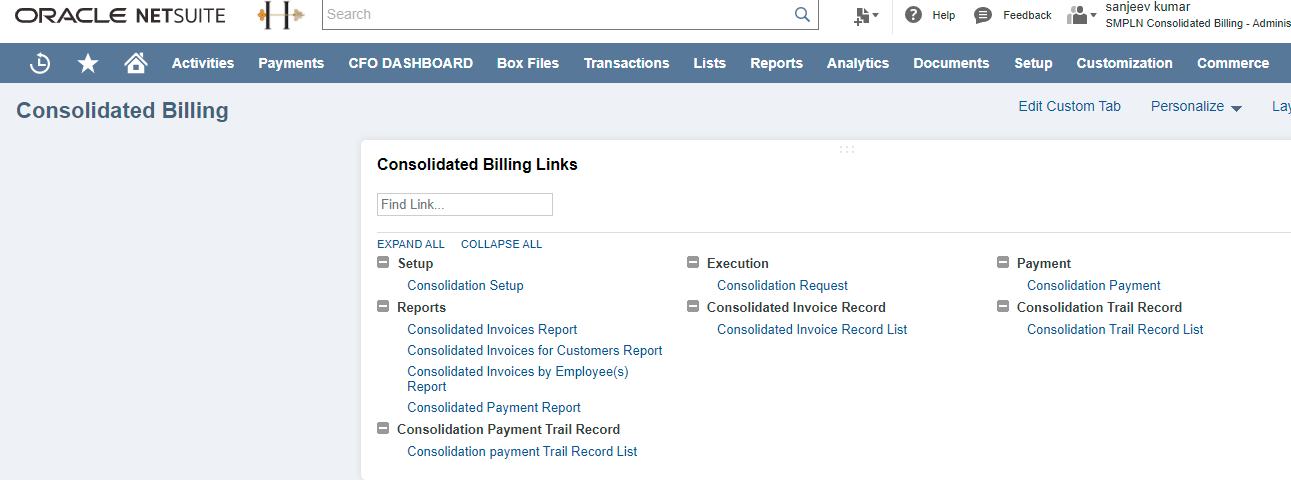
Task: Open the Setup menu in navigation bar
Action: [1033, 63]
